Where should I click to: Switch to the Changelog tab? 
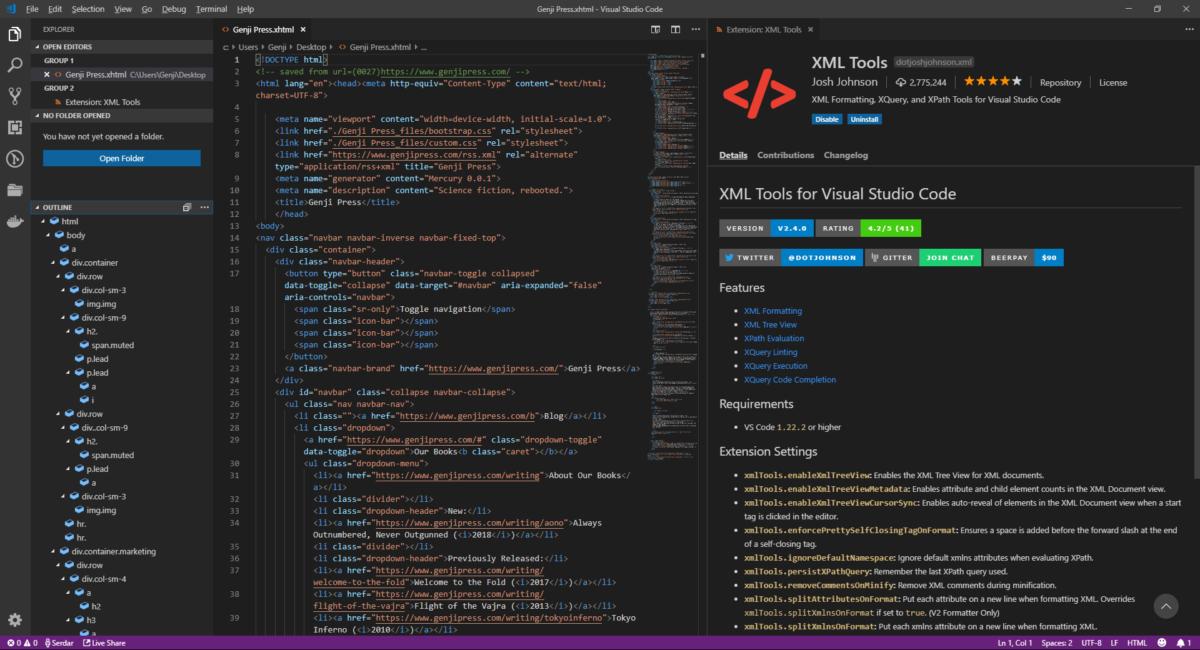click(x=845, y=155)
